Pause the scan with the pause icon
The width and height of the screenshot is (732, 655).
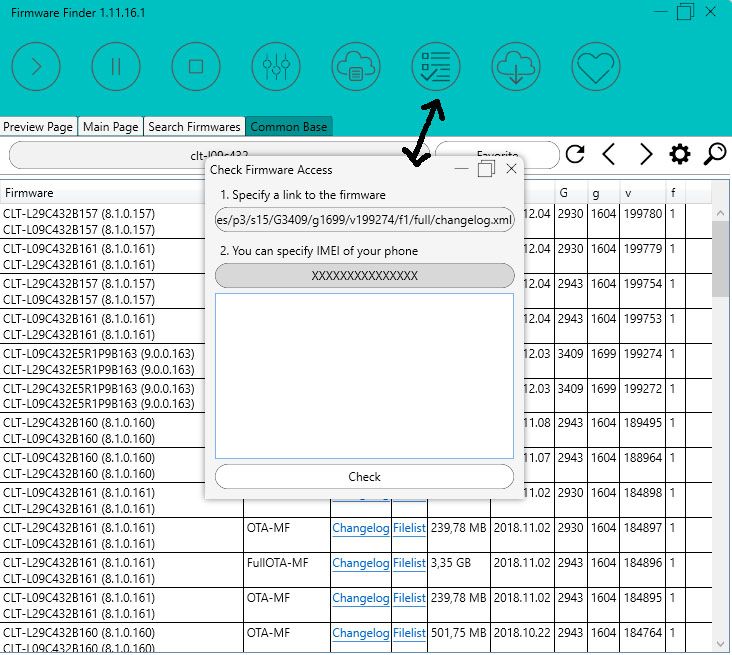click(x=116, y=66)
